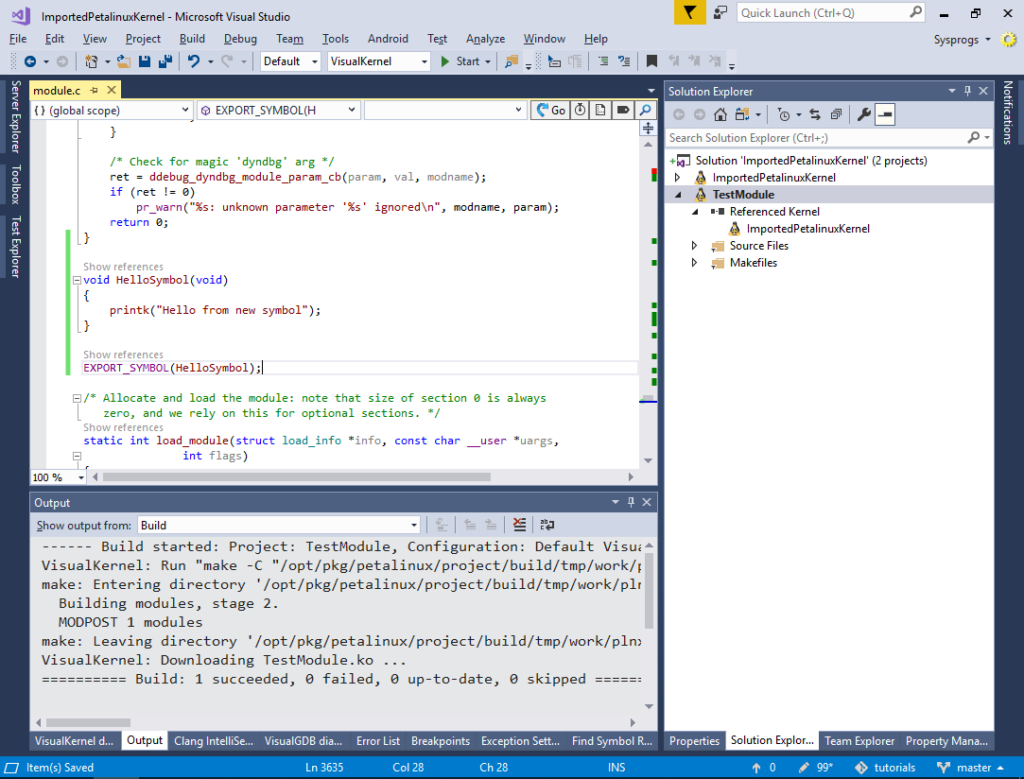Expand the Source Files folder
1024x779 pixels.
tap(694, 245)
